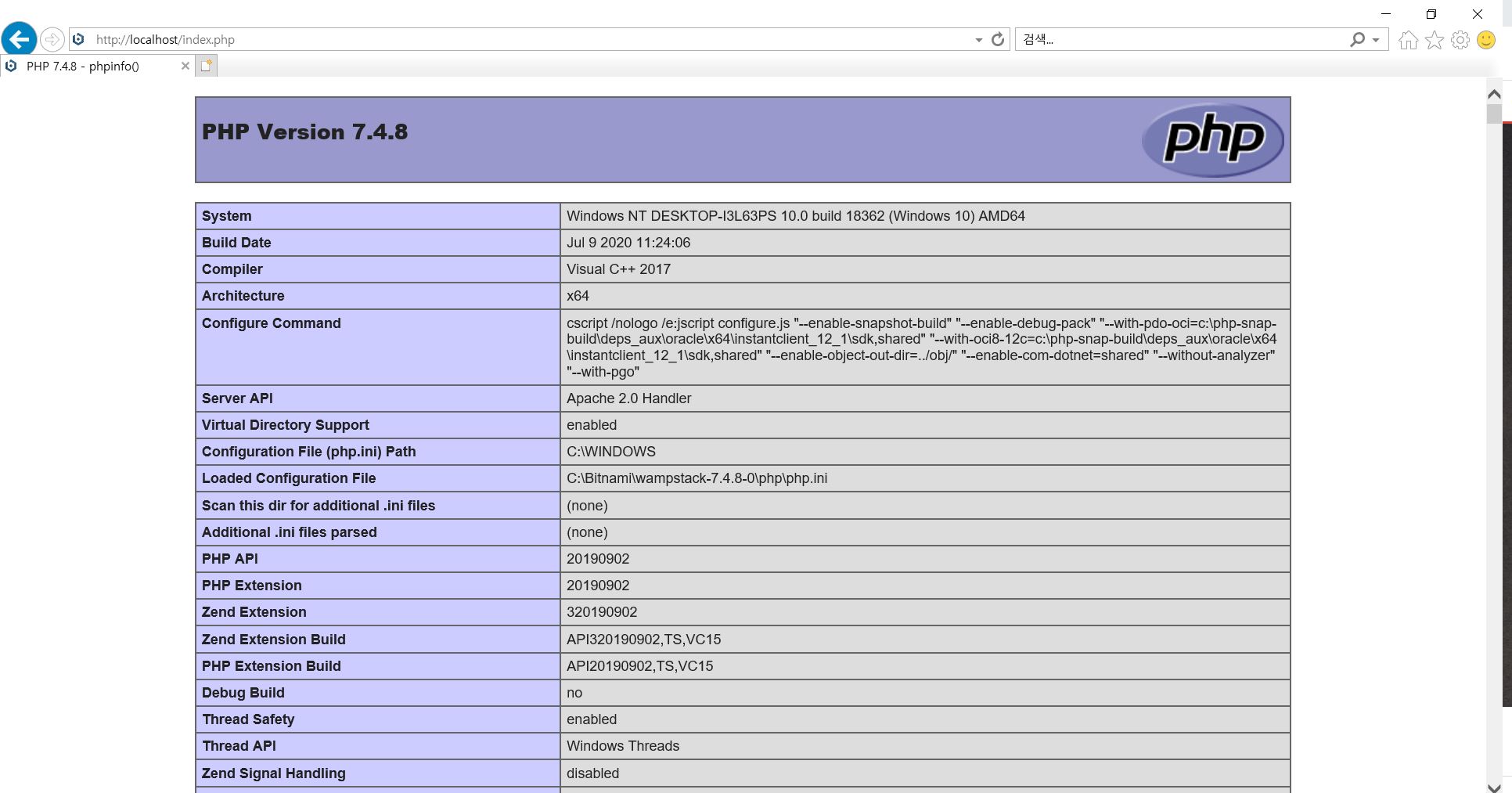Refresh the current page
This screenshot has width=1512, height=793.
click(x=997, y=39)
